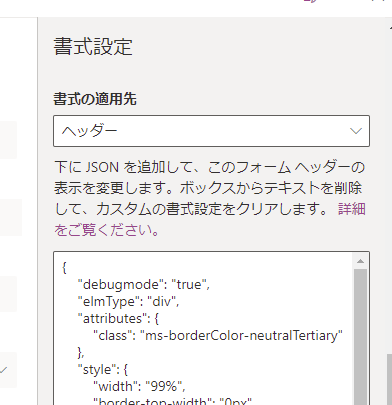The image size is (392, 405).
Task: Click the "style": { line in JSON
Action: pos(103,369)
